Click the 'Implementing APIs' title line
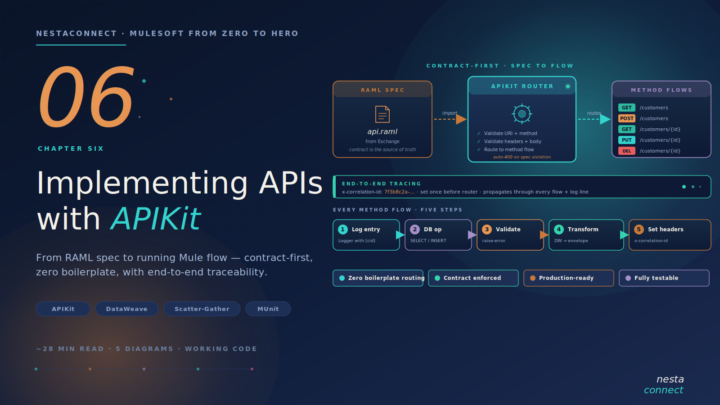The image size is (720, 405). pos(180,183)
